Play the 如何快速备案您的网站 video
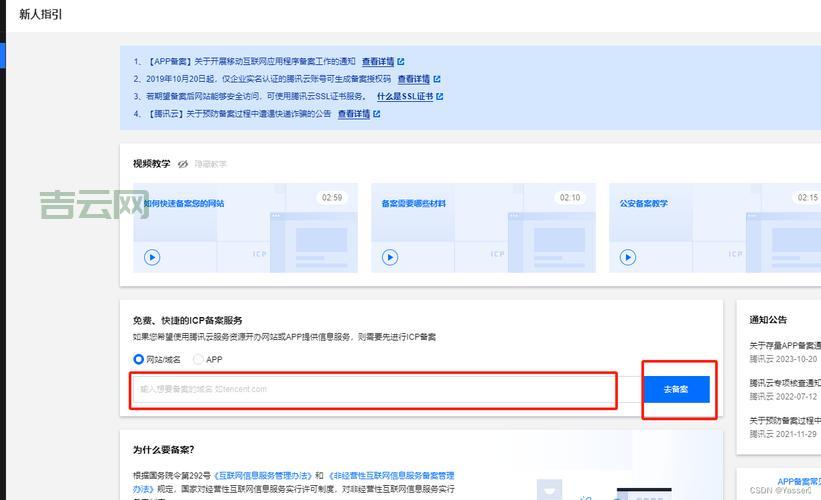 tap(152, 257)
